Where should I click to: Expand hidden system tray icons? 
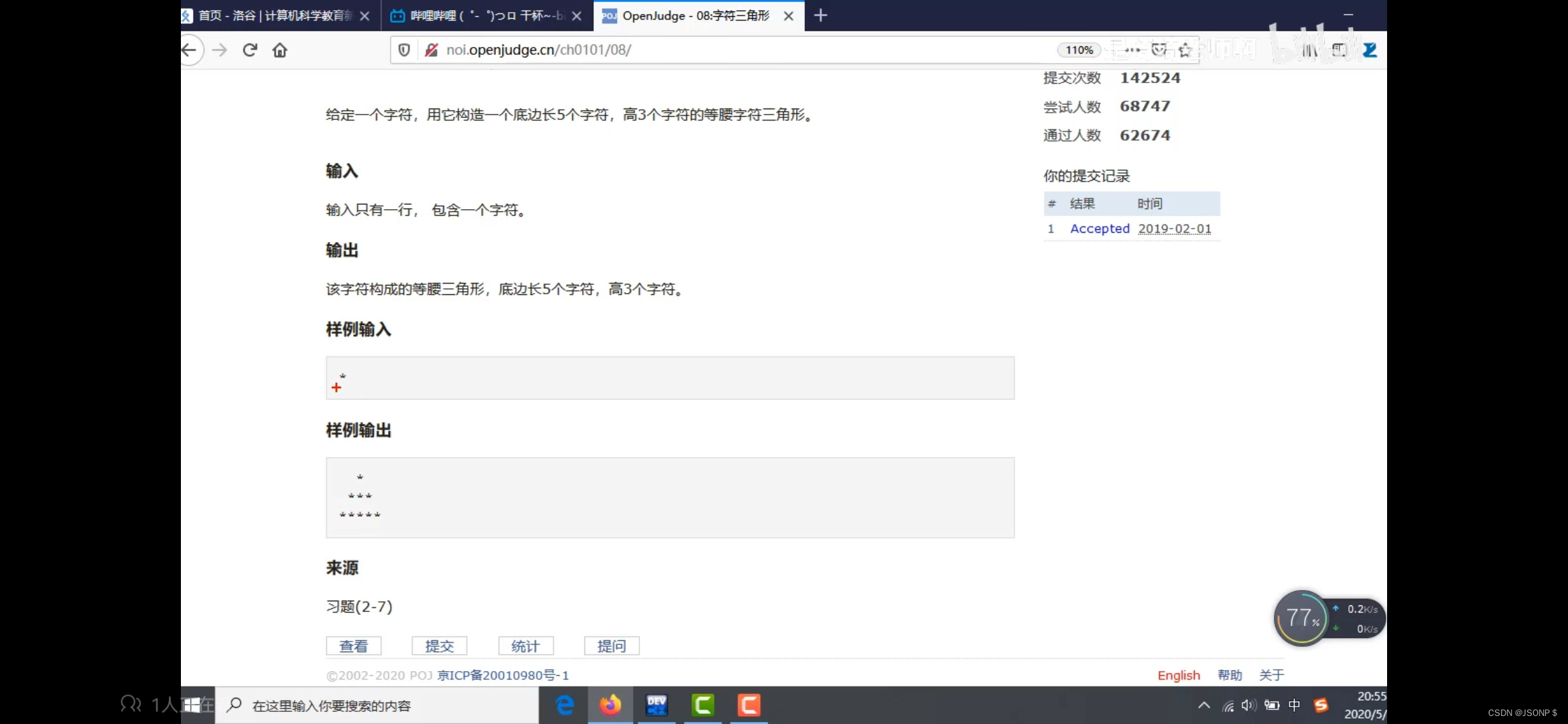tap(1203, 705)
